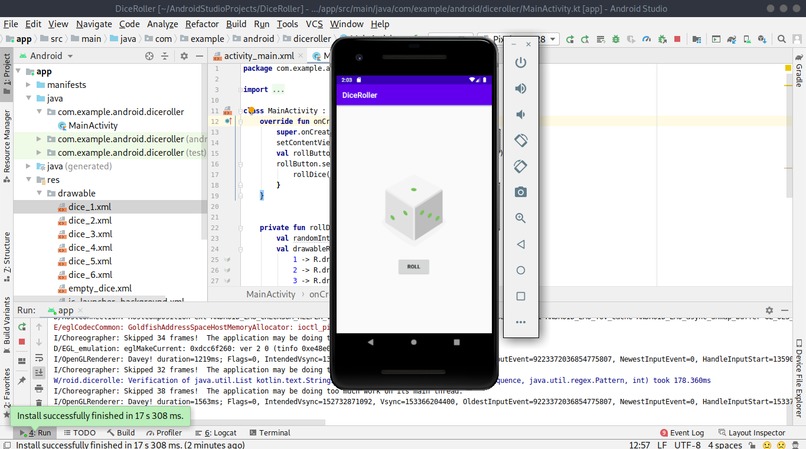Open Run panel settings gear
Image resolution: width=806 pixels, height=449 pixels.
[769, 310]
